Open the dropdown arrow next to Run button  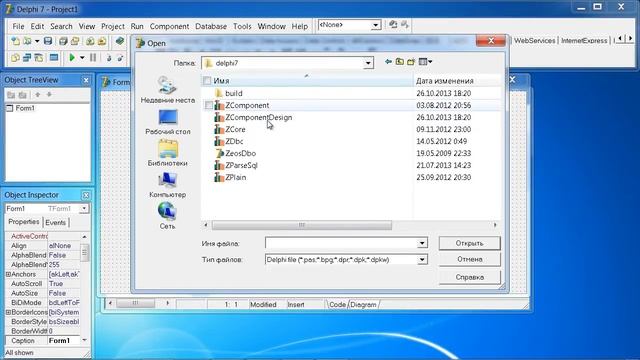click(82, 58)
